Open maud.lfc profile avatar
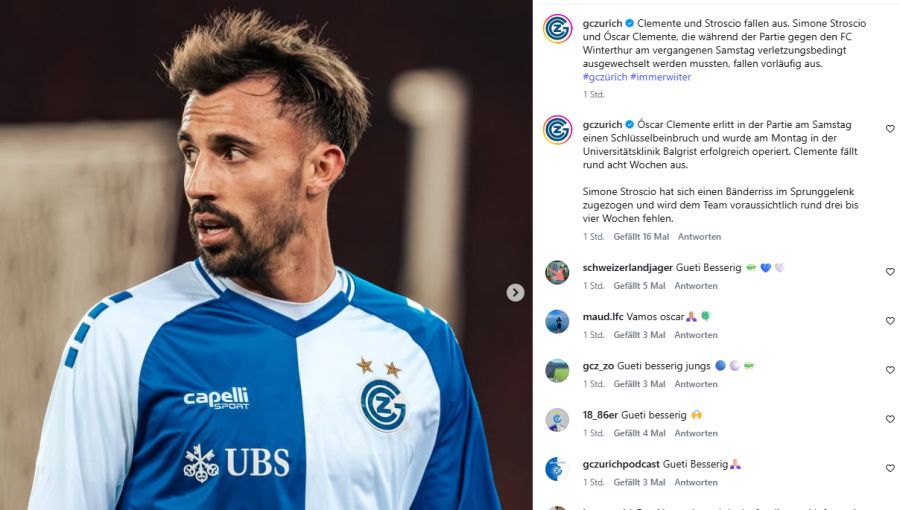Screen dimensions: 900x510 [557, 322]
